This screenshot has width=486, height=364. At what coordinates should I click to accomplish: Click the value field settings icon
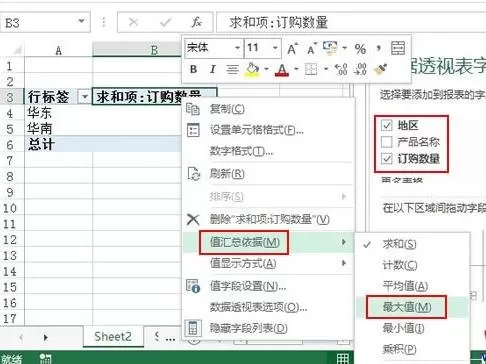click(193, 286)
